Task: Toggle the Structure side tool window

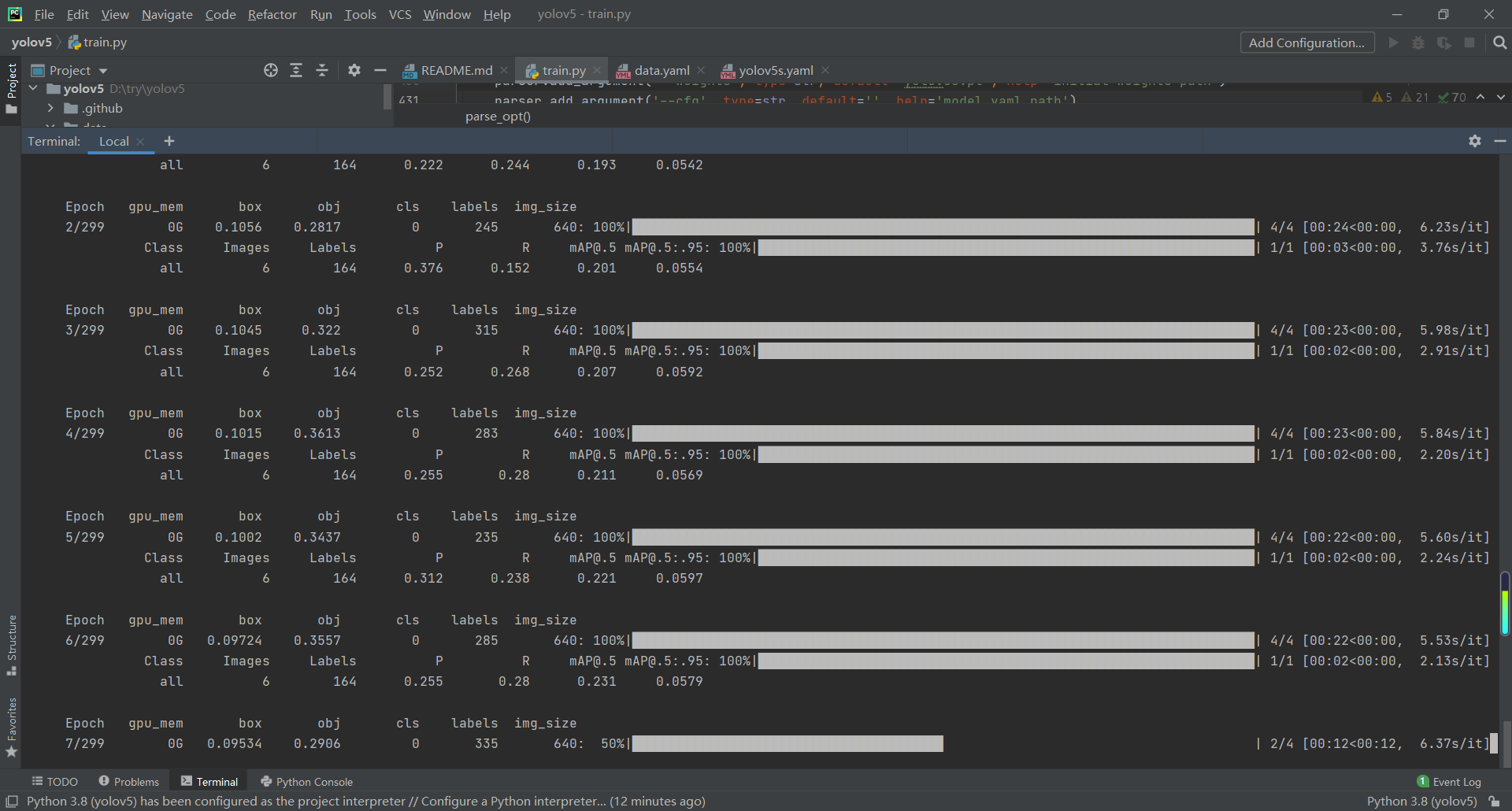Action: pyautogui.click(x=12, y=645)
